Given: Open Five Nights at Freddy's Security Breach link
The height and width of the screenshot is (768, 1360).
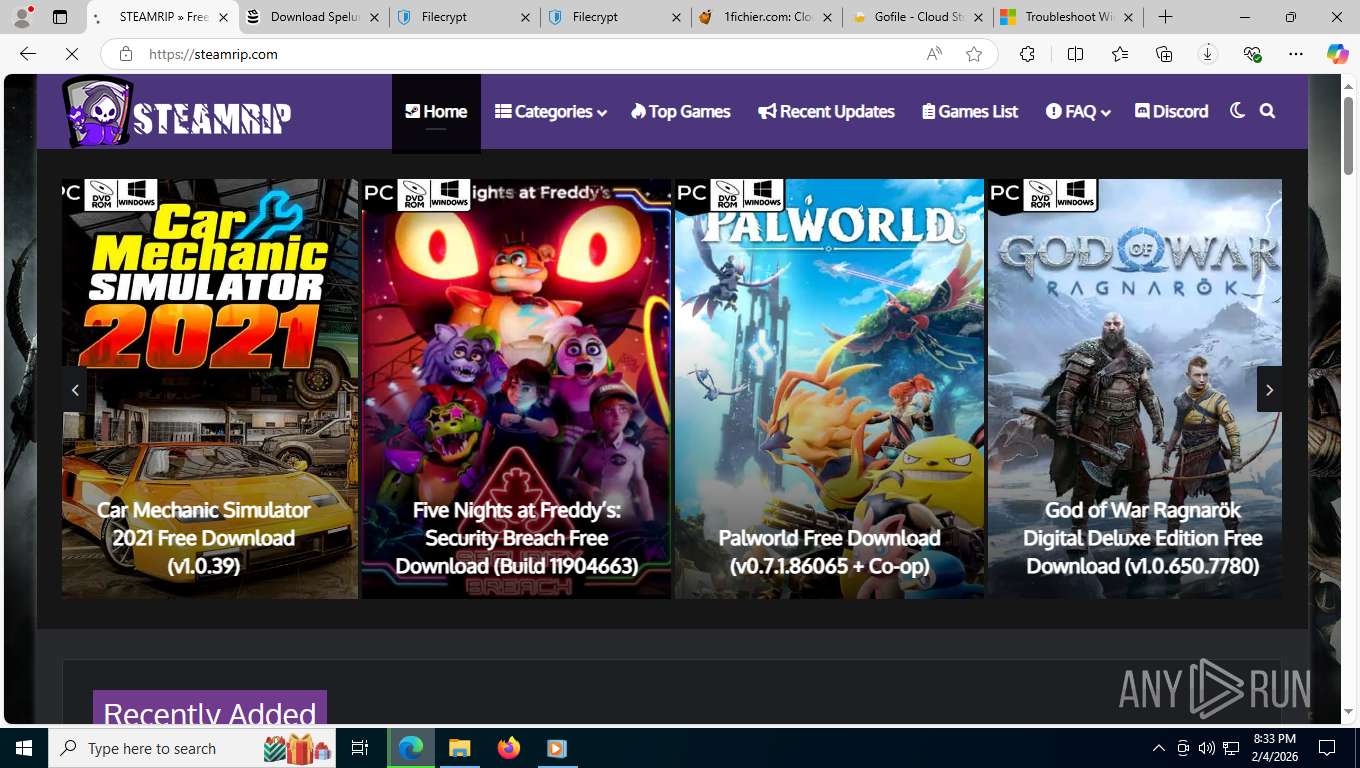Looking at the screenshot, I should 516,538.
